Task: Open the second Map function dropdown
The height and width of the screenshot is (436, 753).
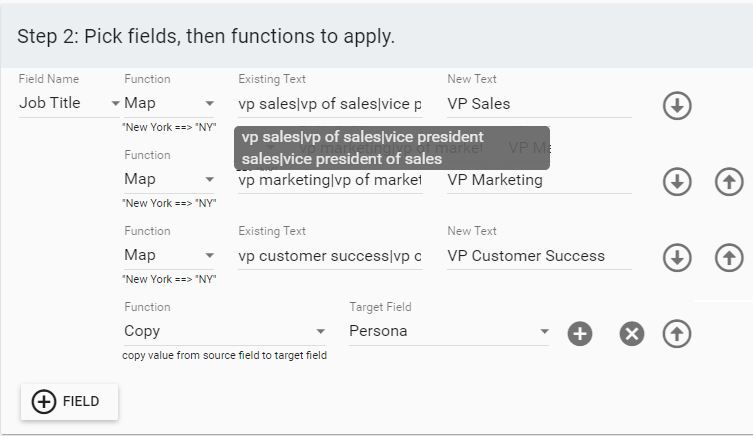Action: point(169,179)
